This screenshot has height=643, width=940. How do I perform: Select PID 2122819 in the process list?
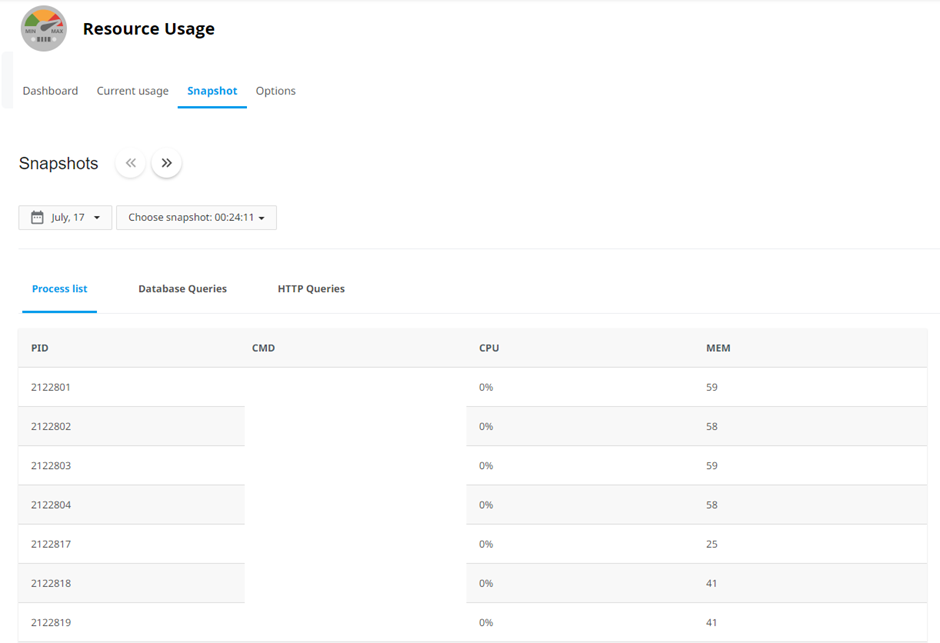tap(51, 623)
